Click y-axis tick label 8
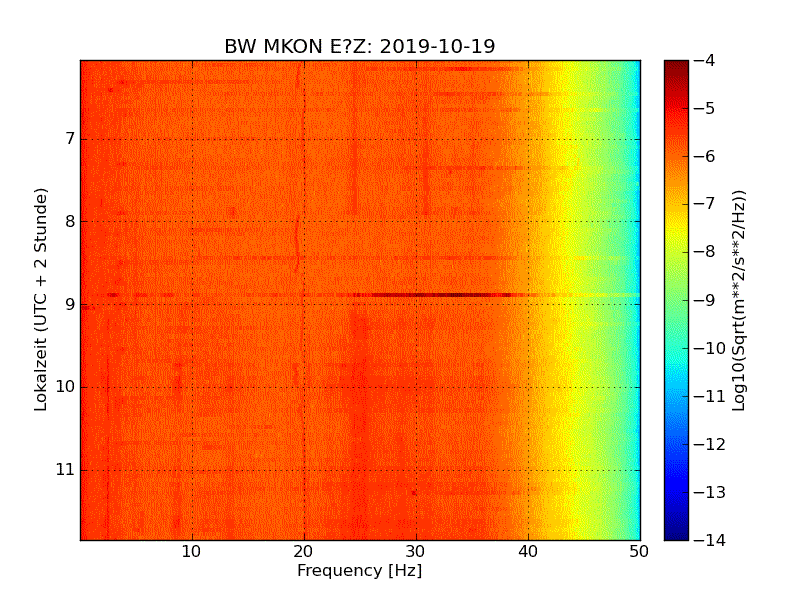This screenshot has height=600, width=800. (70, 221)
